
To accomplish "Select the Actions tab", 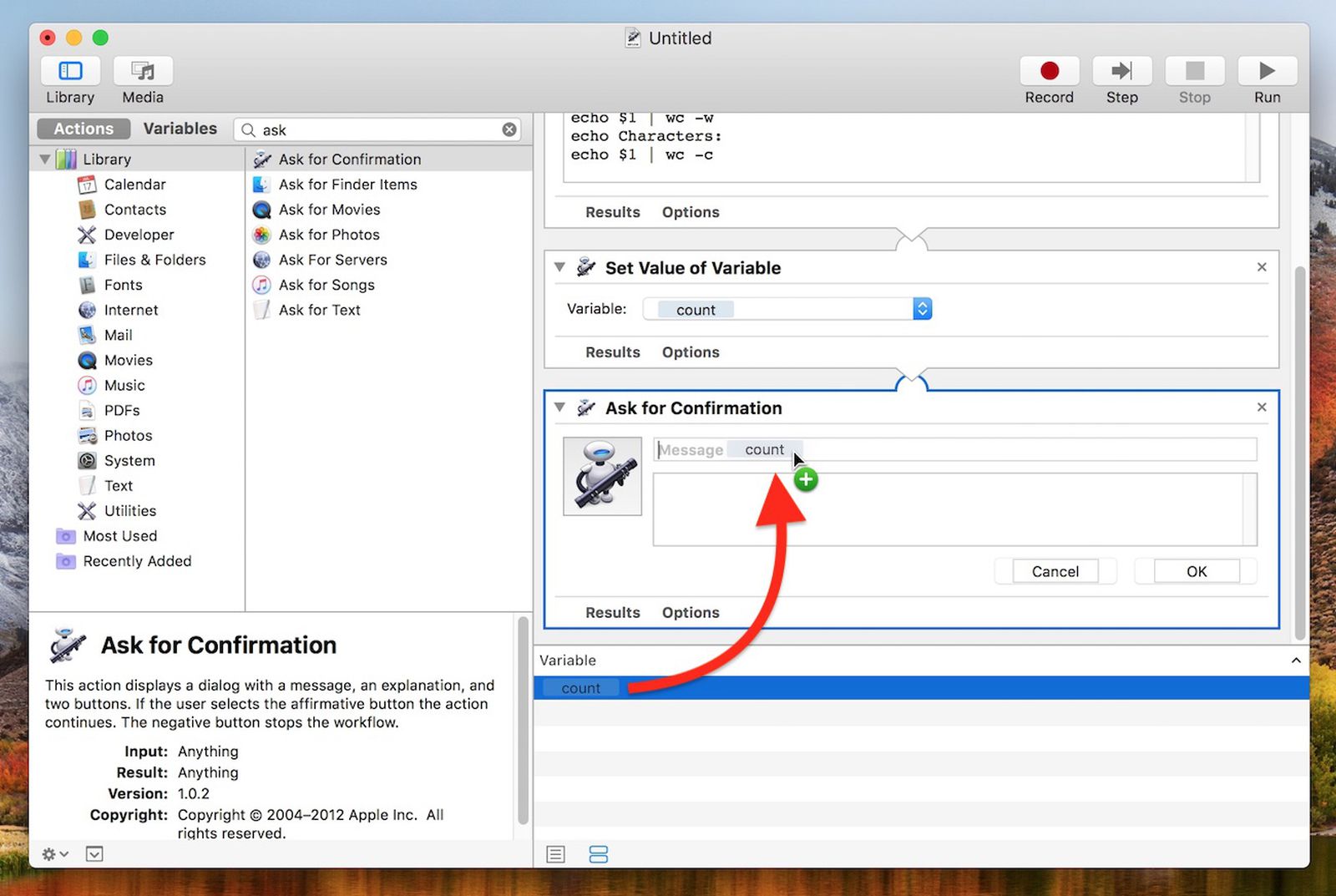I will [83, 129].
